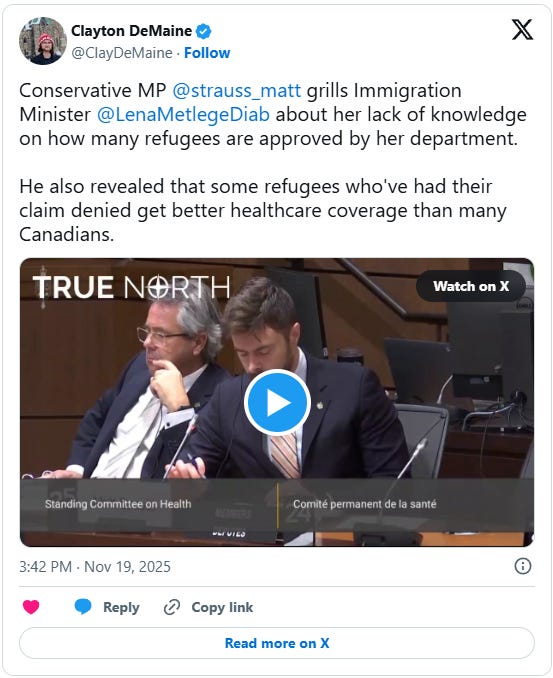This screenshot has width=553, height=678.
Task: Click Read more on X
Action: pos(277,643)
